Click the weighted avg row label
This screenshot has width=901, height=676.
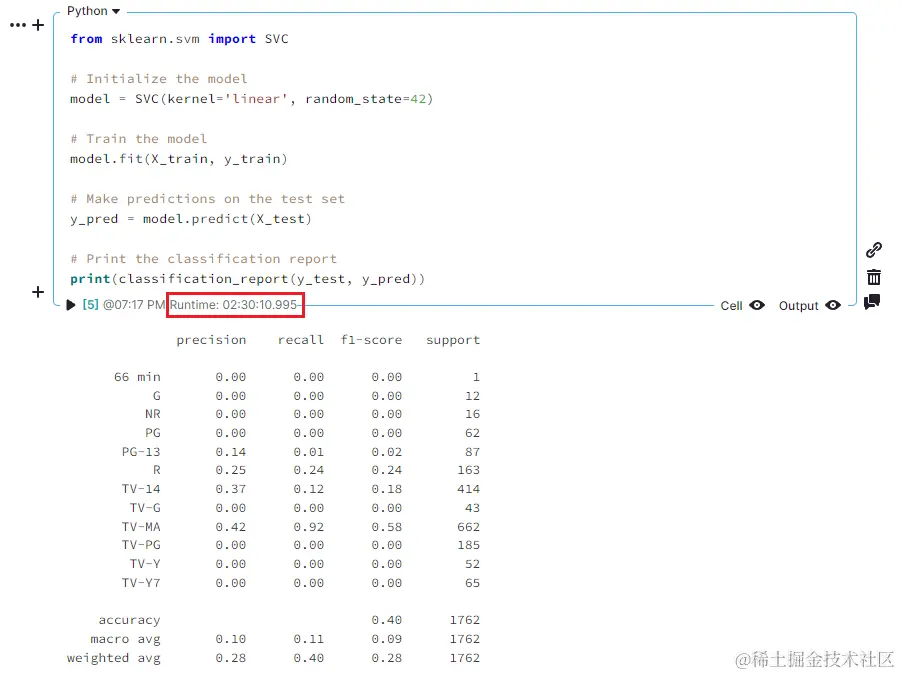114,658
